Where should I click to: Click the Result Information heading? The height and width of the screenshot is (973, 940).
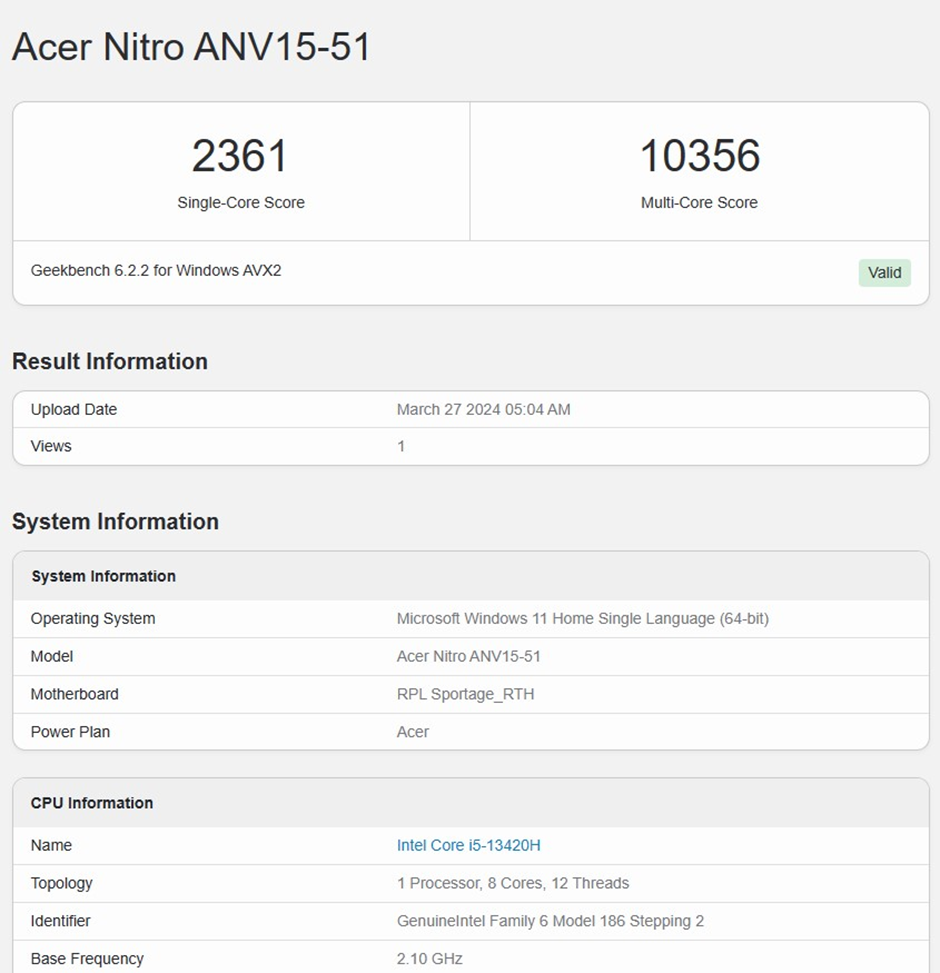click(110, 361)
